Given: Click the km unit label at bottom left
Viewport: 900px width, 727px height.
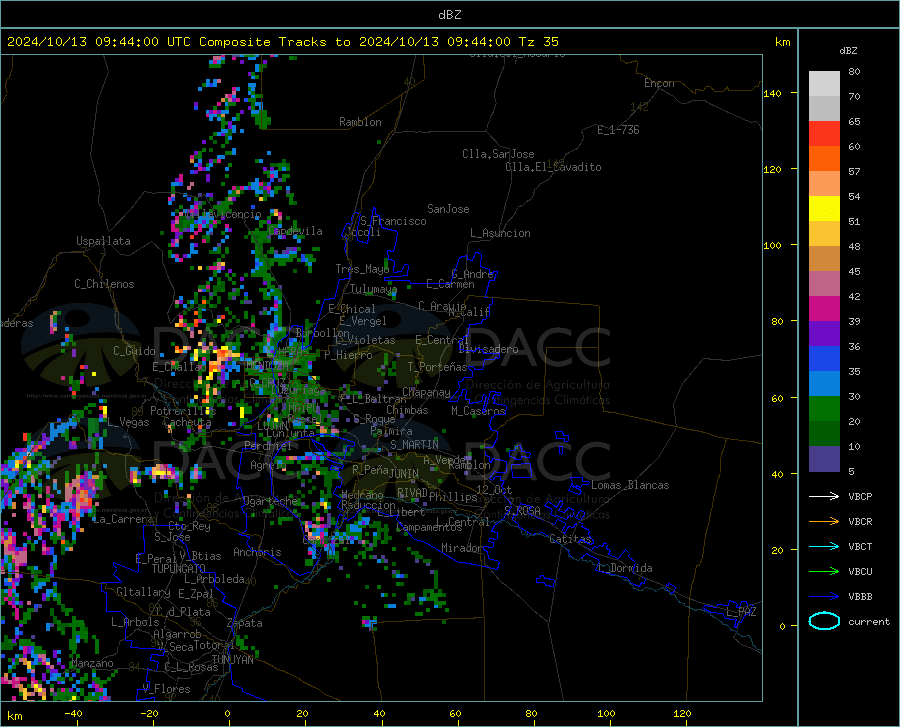Looking at the screenshot, I should (x=14, y=716).
